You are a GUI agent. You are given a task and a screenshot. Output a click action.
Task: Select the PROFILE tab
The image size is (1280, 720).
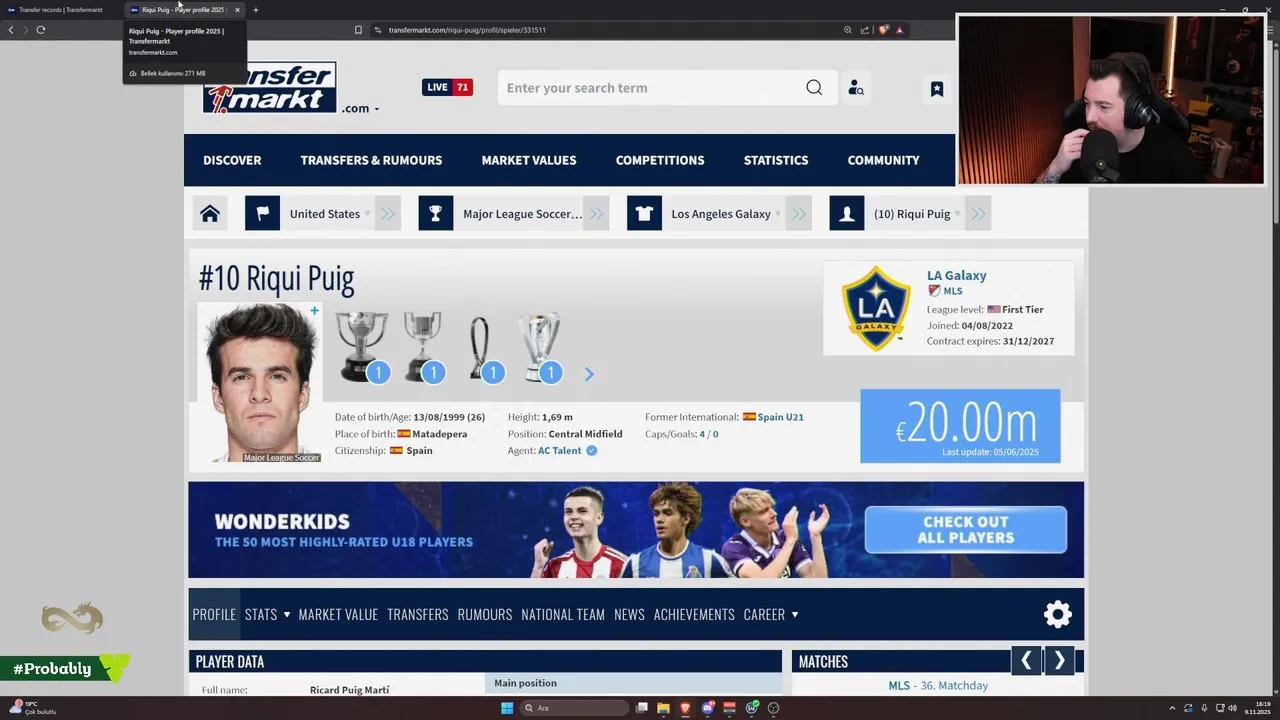[x=214, y=614]
